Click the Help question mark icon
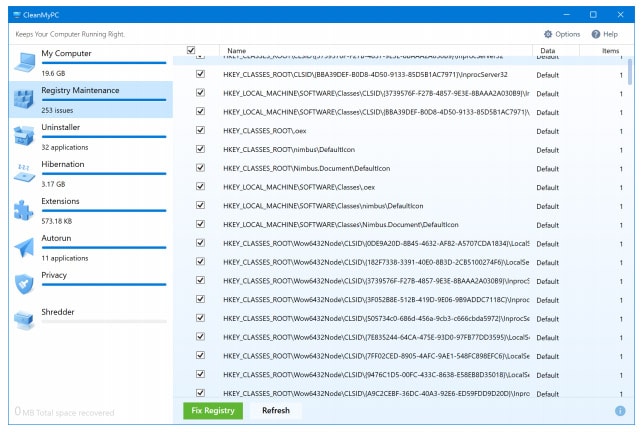The width and height of the screenshot is (642, 432). [x=596, y=34]
